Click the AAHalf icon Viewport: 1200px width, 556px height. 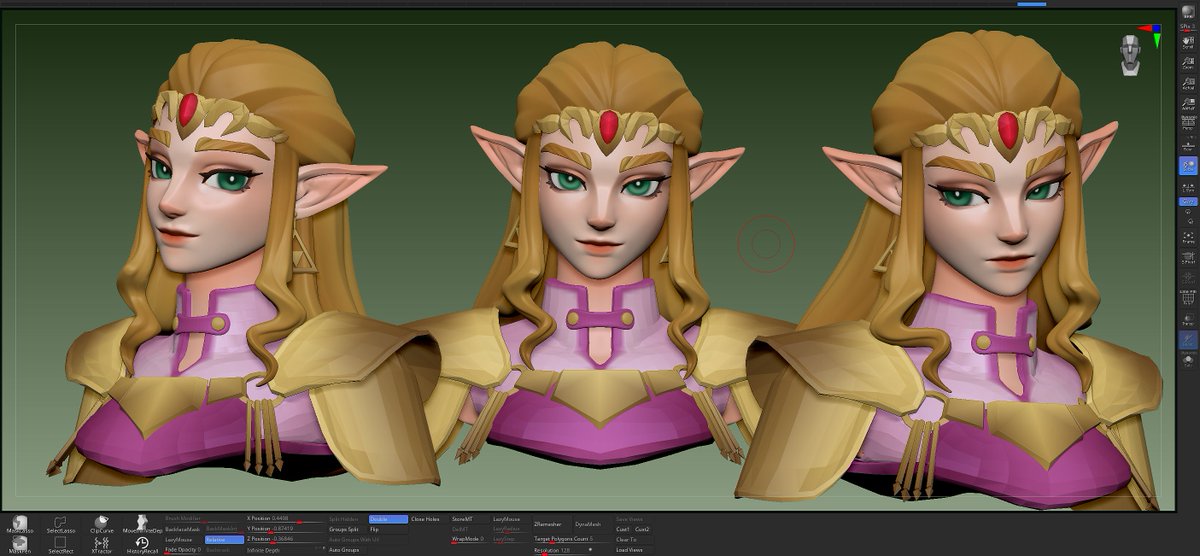click(1188, 103)
